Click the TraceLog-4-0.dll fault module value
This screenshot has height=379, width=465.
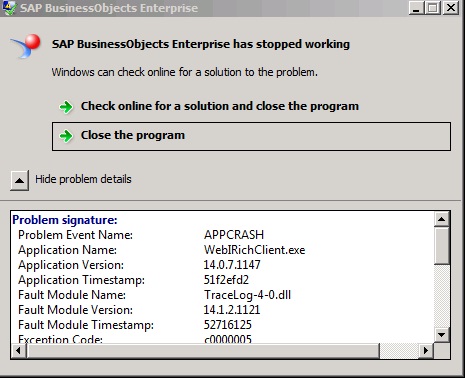pos(247,295)
